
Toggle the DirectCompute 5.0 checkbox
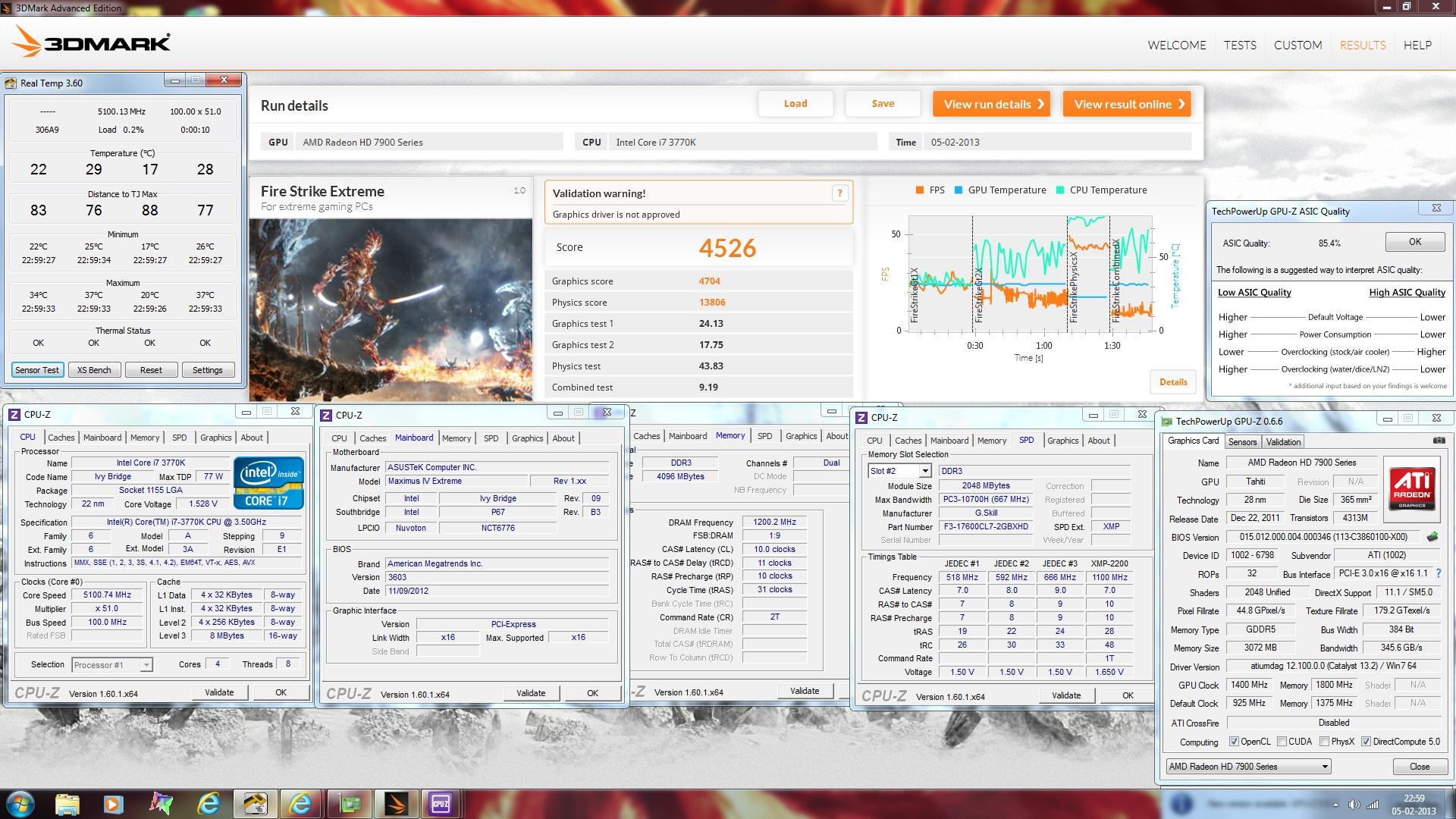[1366, 742]
